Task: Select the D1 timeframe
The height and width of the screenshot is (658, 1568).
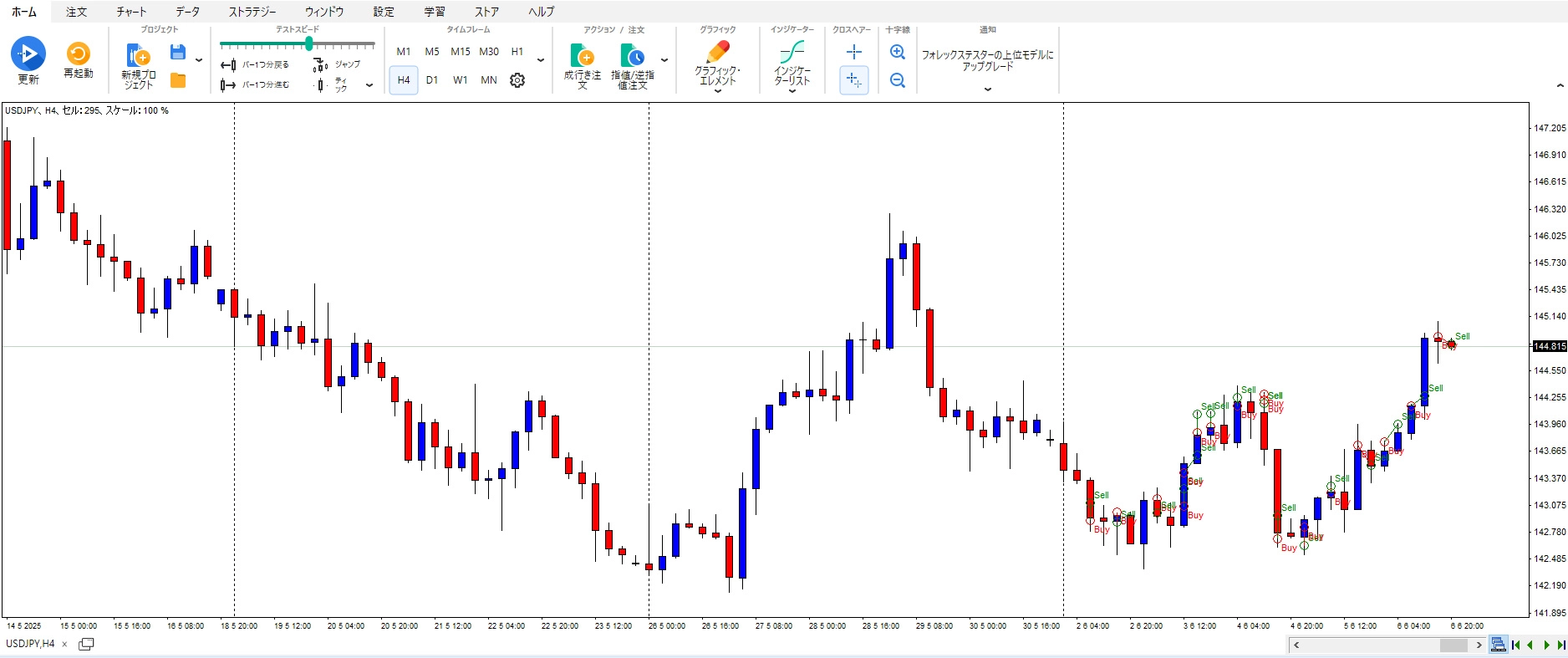Action: click(x=431, y=80)
